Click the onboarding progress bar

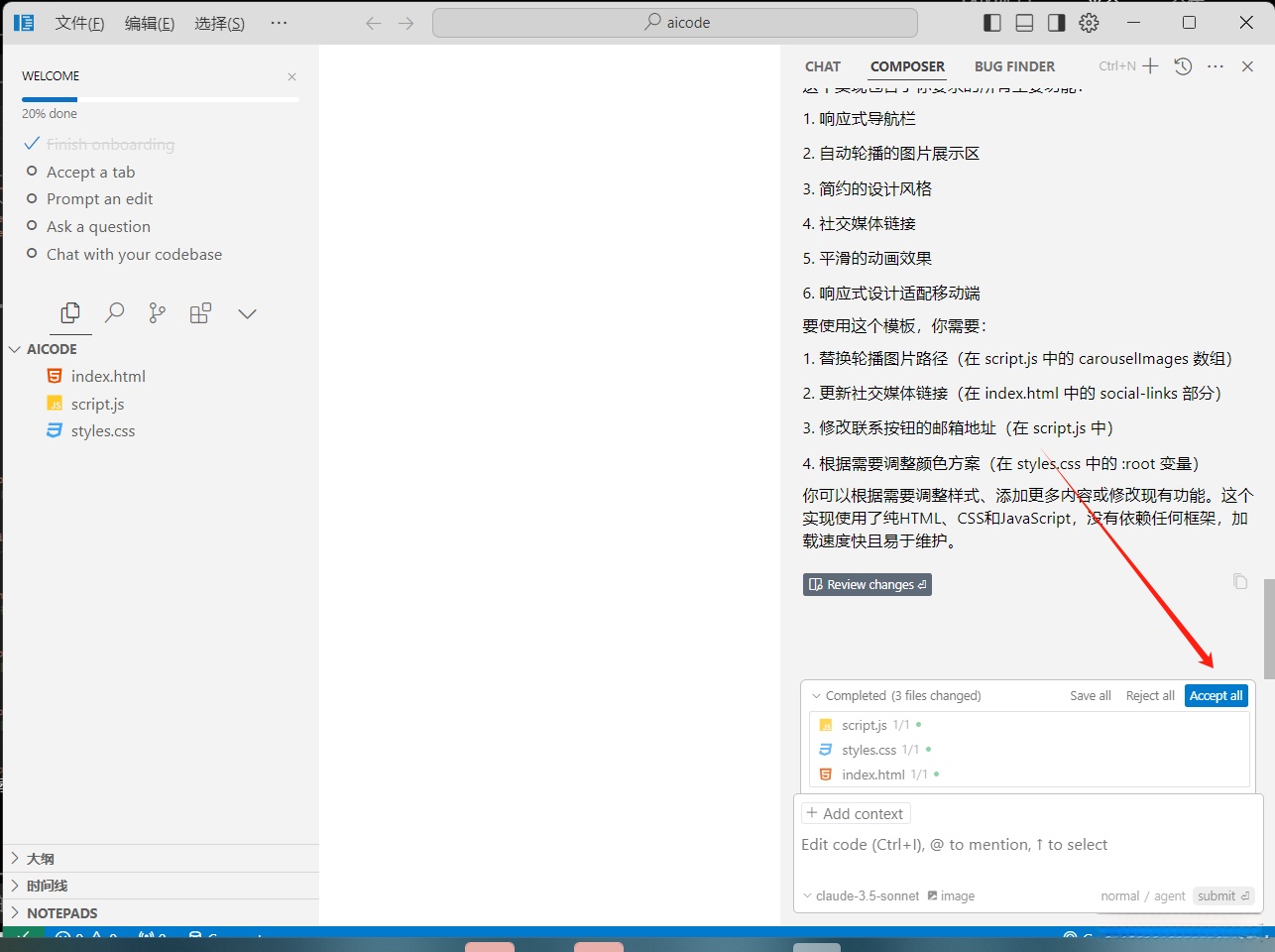(x=161, y=99)
